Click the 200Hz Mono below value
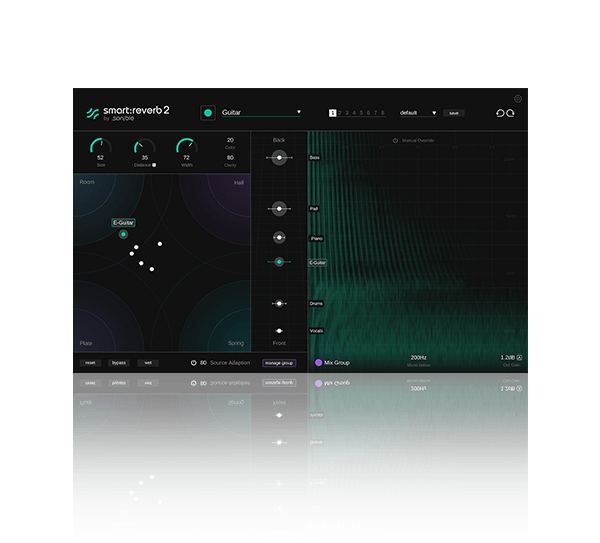Viewport: 600px width, 543px height. [418, 357]
